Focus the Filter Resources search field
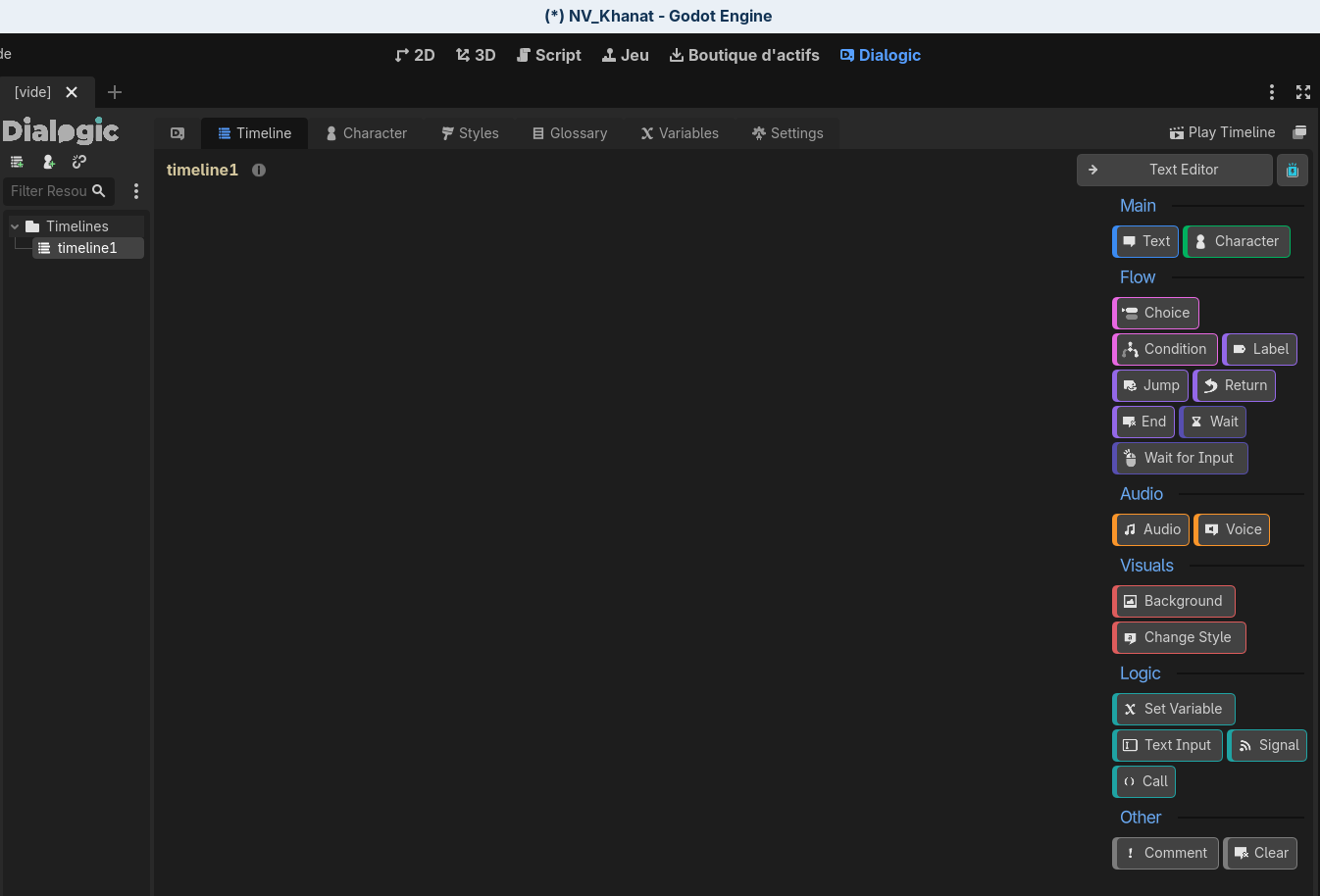The height and width of the screenshot is (896, 1320). pyautogui.click(x=58, y=191)
